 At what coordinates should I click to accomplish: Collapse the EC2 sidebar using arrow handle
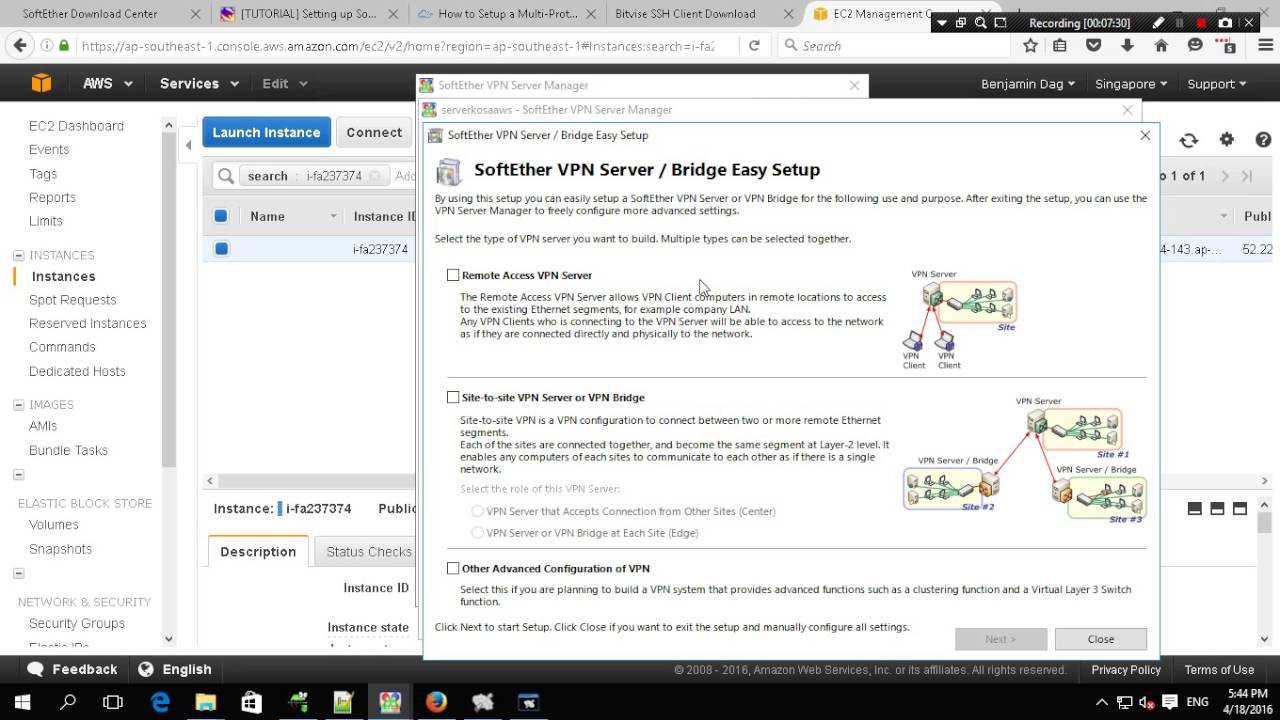189,146
